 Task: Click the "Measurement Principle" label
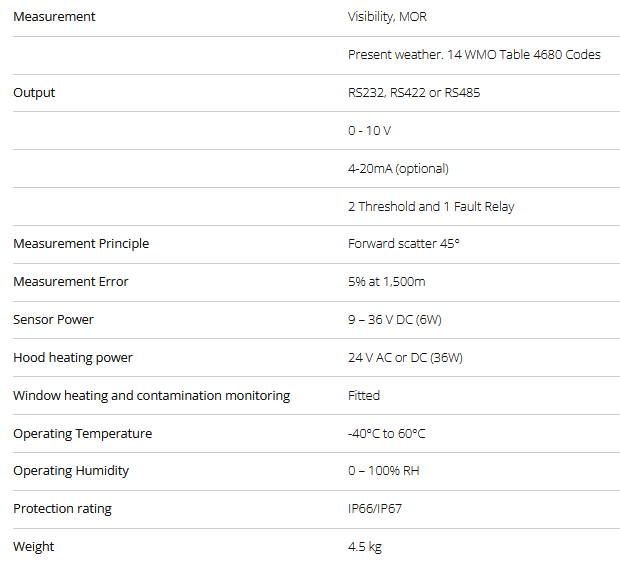[x=81, y=244]
